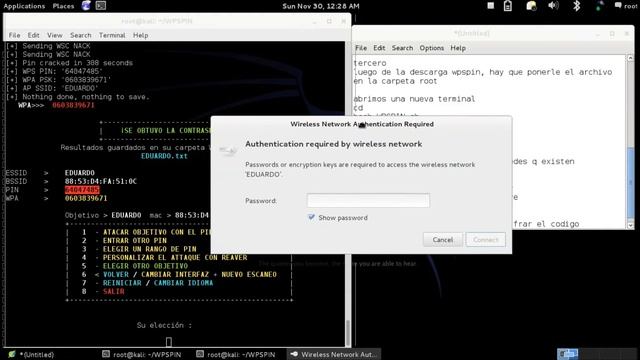
Task: Click editor scrollbar down arrow
Action: 630,225
